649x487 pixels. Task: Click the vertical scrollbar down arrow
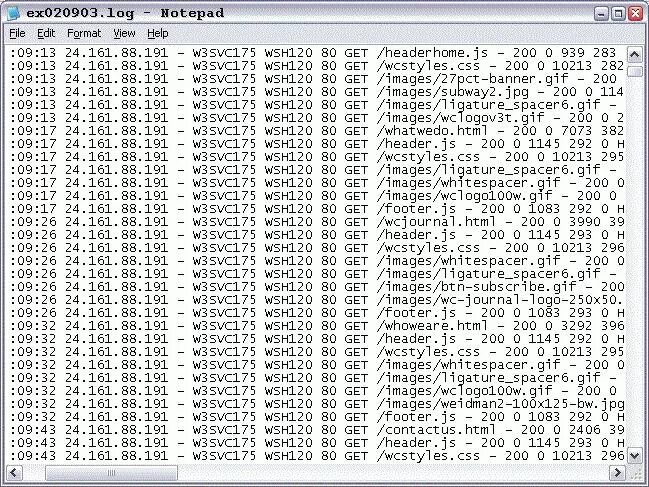point(635,456)
